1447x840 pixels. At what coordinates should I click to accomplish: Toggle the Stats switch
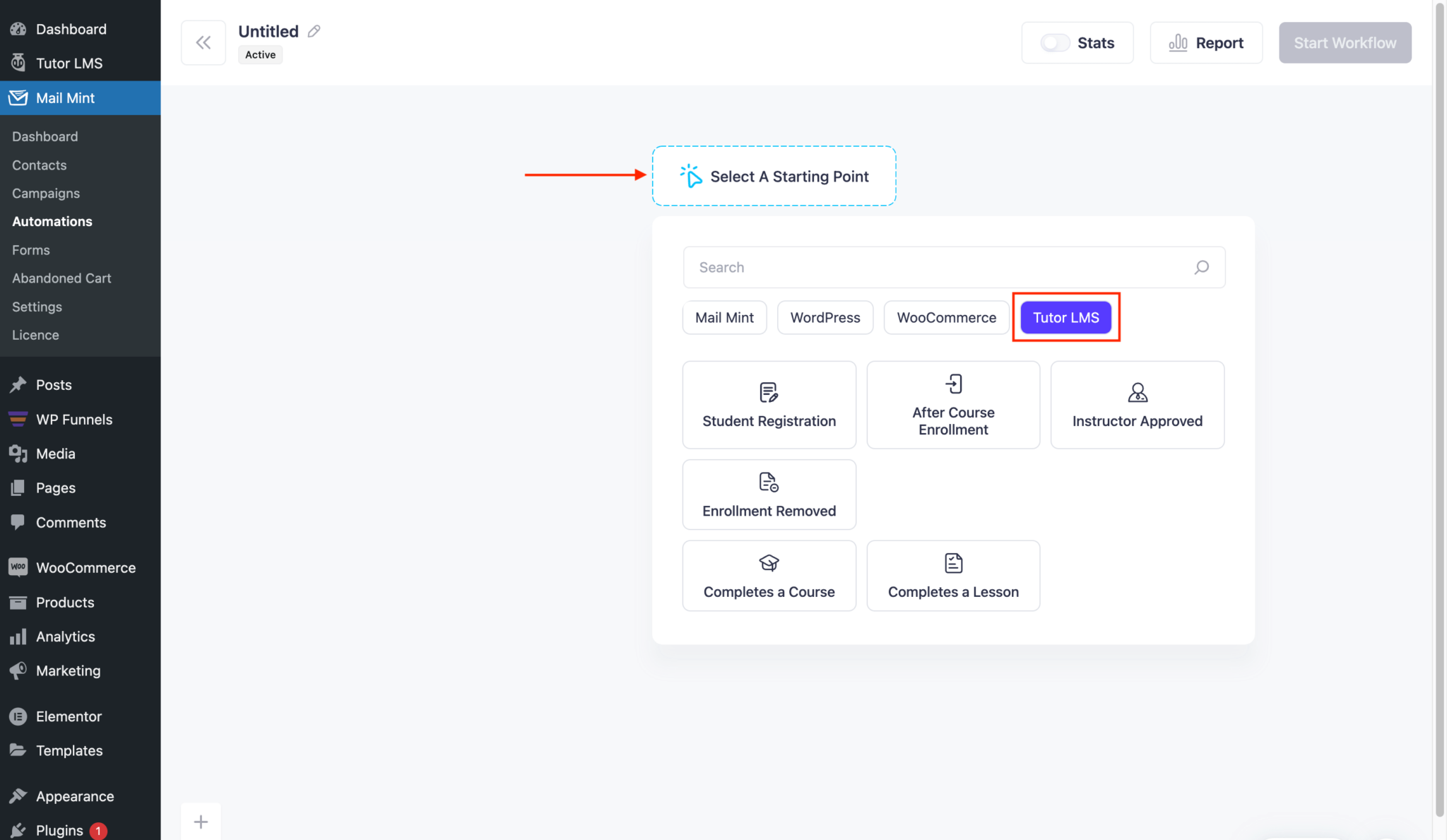pyautogui.click(x=1055, y=43)
